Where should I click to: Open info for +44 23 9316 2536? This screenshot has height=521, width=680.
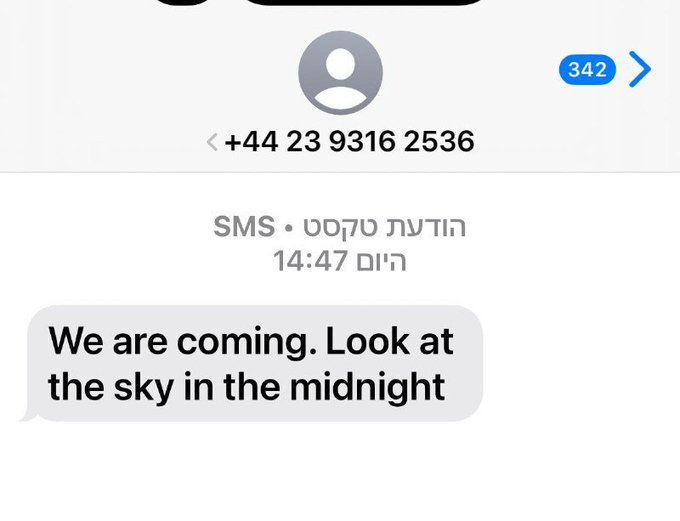[x=350, y=141]
